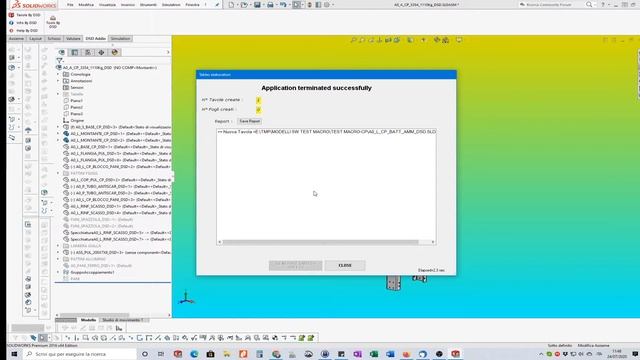Click the search magnifier icon top right
This screenshot has width=640, height=360.
coord(589,4)
